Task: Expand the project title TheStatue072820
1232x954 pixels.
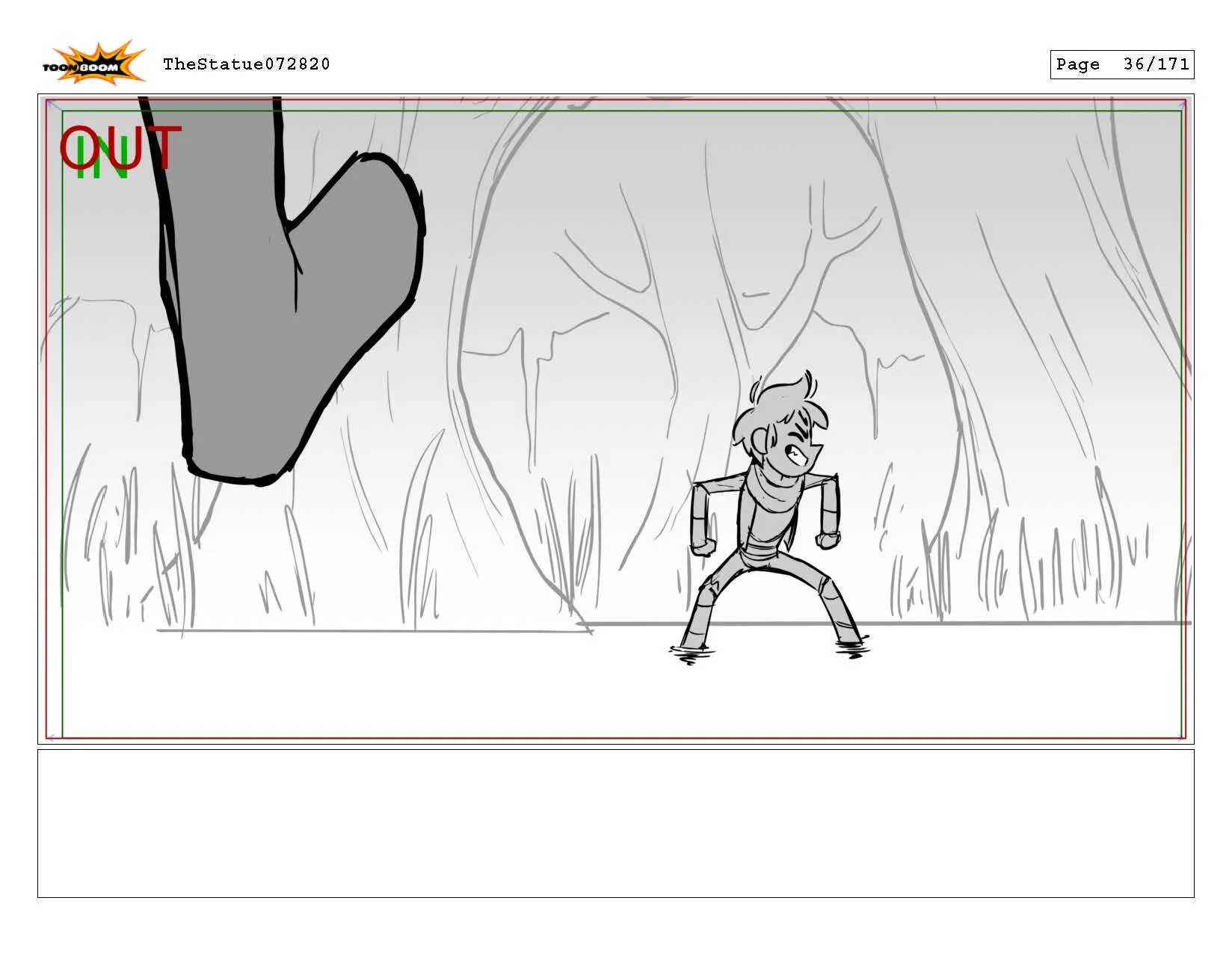Action: coord(247,64)
